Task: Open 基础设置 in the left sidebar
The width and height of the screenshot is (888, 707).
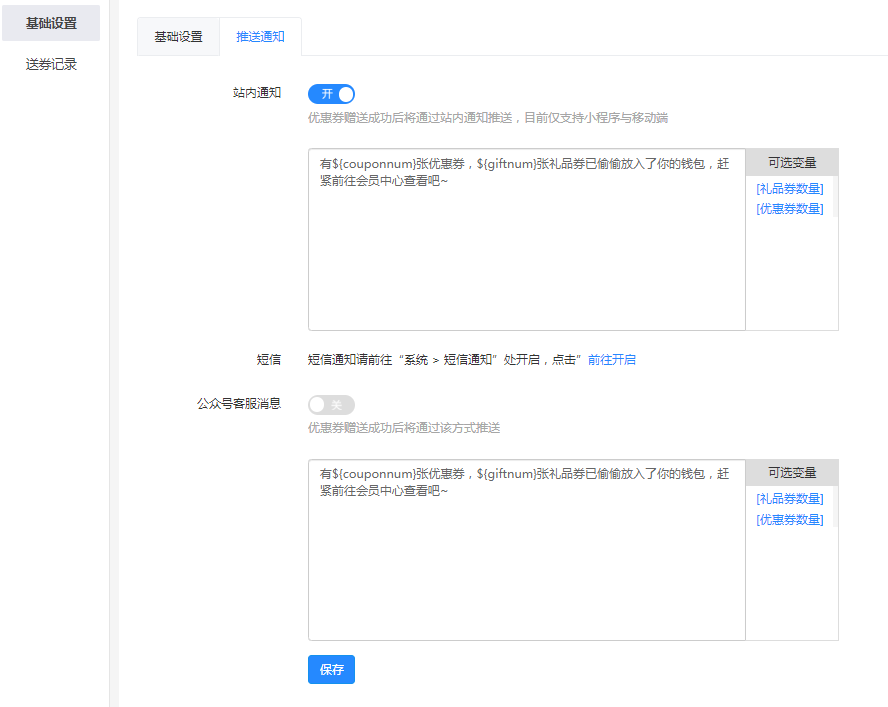Action: (x=51, y=23)
